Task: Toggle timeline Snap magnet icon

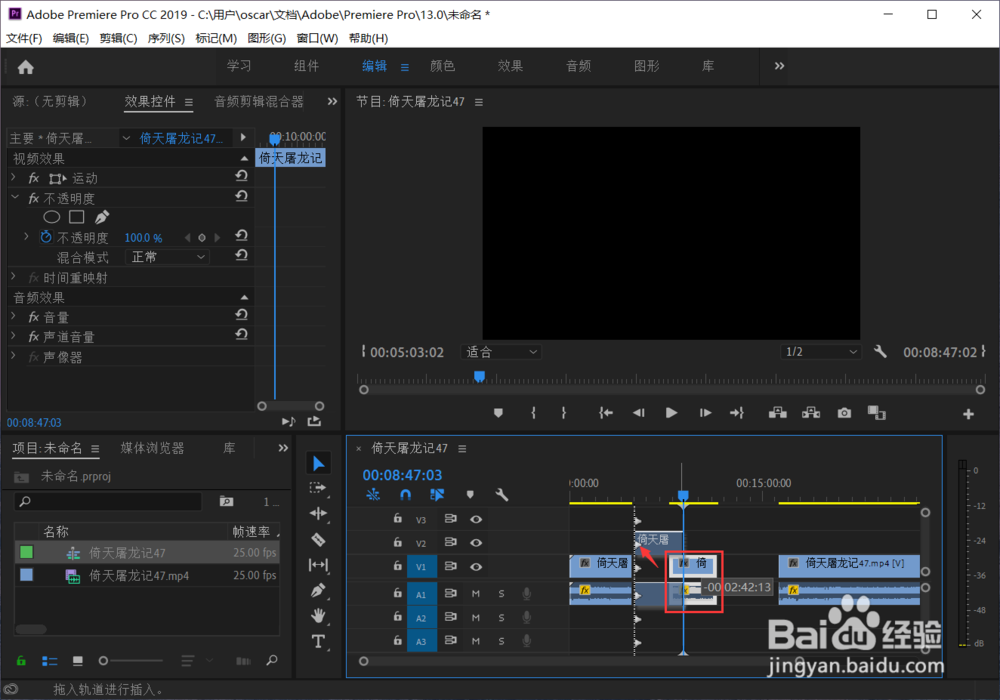Action: pos(405,495)
